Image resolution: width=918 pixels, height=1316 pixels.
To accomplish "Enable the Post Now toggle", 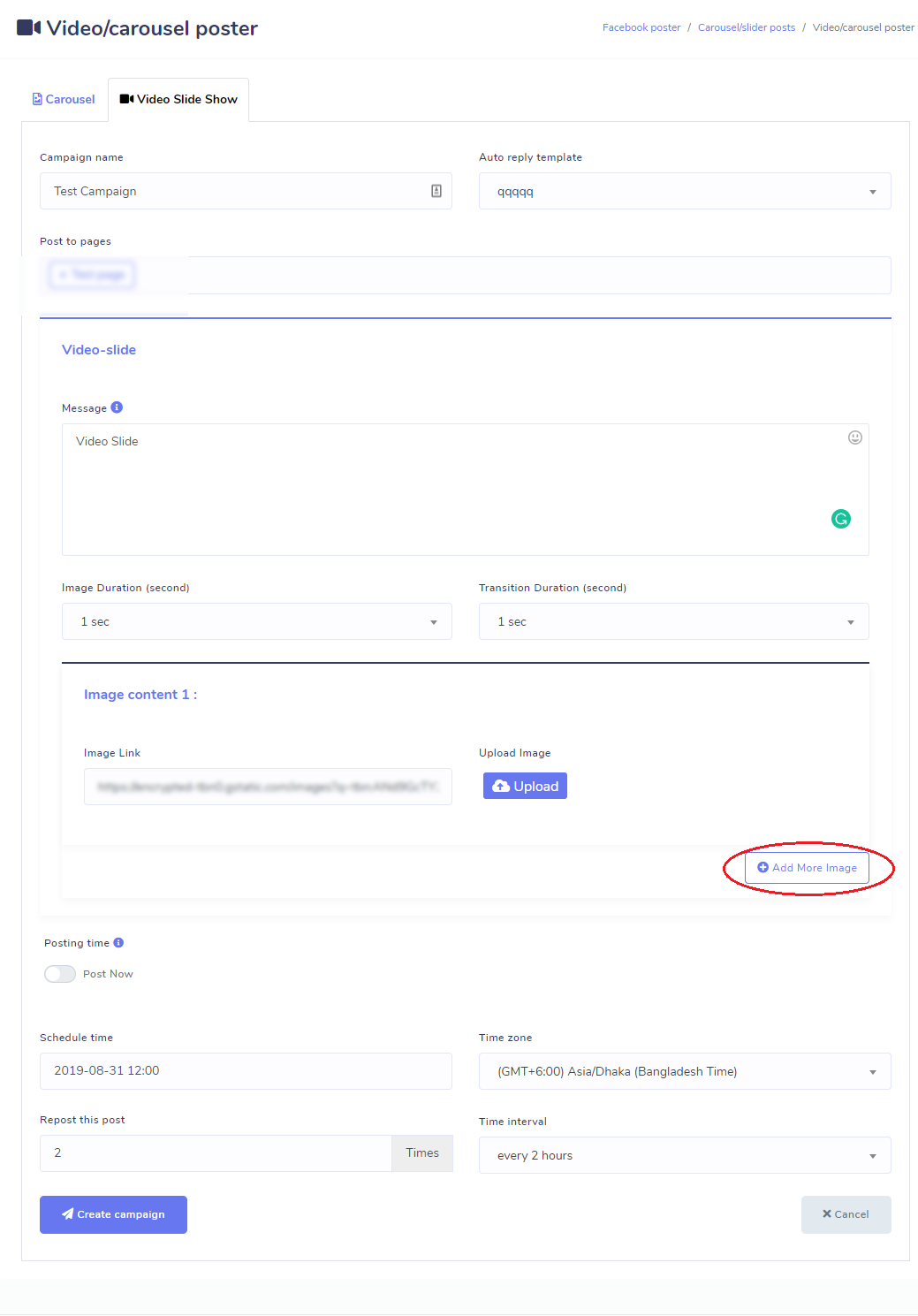I will coord(59,973).
